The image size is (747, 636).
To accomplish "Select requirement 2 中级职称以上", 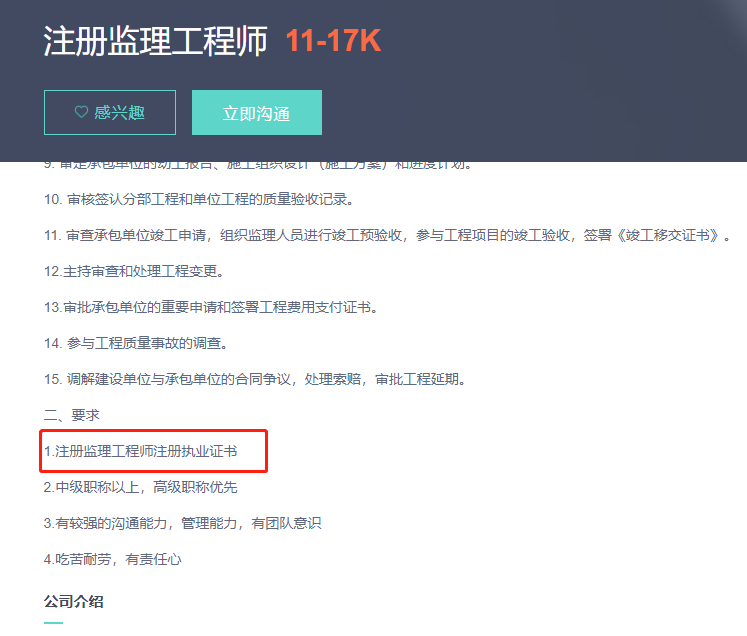I will click(x=141, y=487).
